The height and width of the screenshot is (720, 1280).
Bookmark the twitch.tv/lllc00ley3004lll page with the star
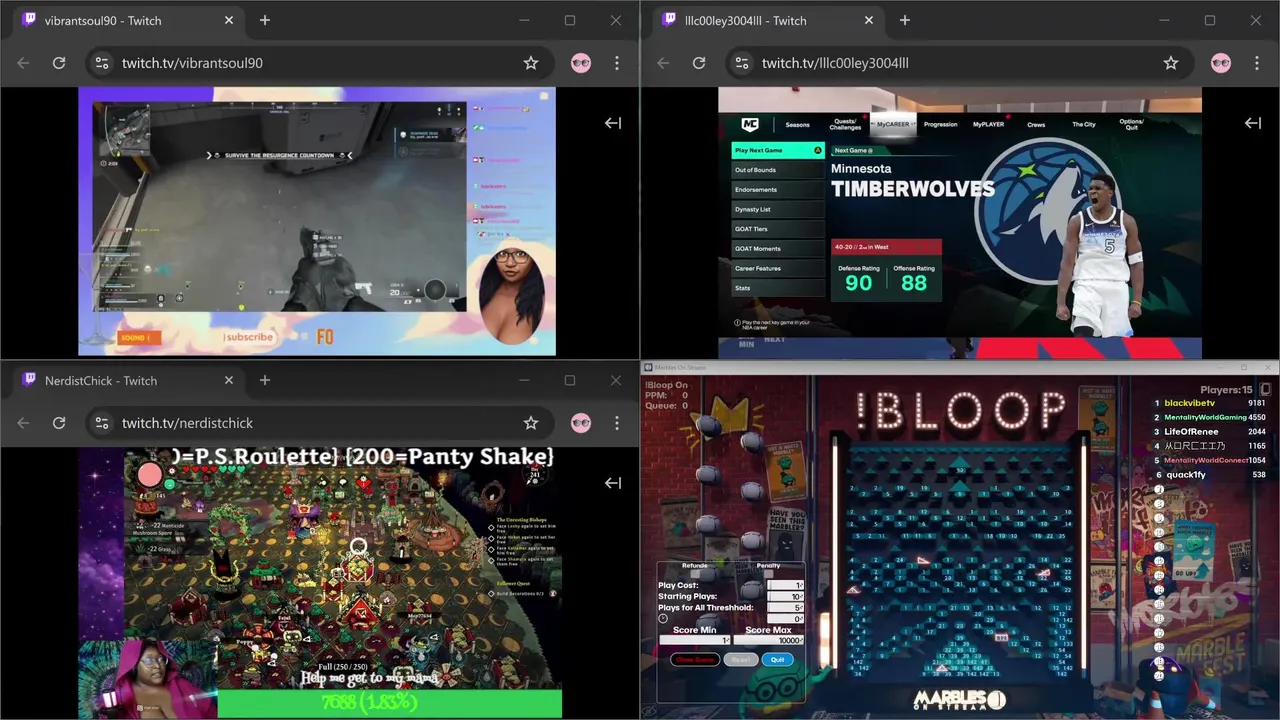[x=1171, y=63]
